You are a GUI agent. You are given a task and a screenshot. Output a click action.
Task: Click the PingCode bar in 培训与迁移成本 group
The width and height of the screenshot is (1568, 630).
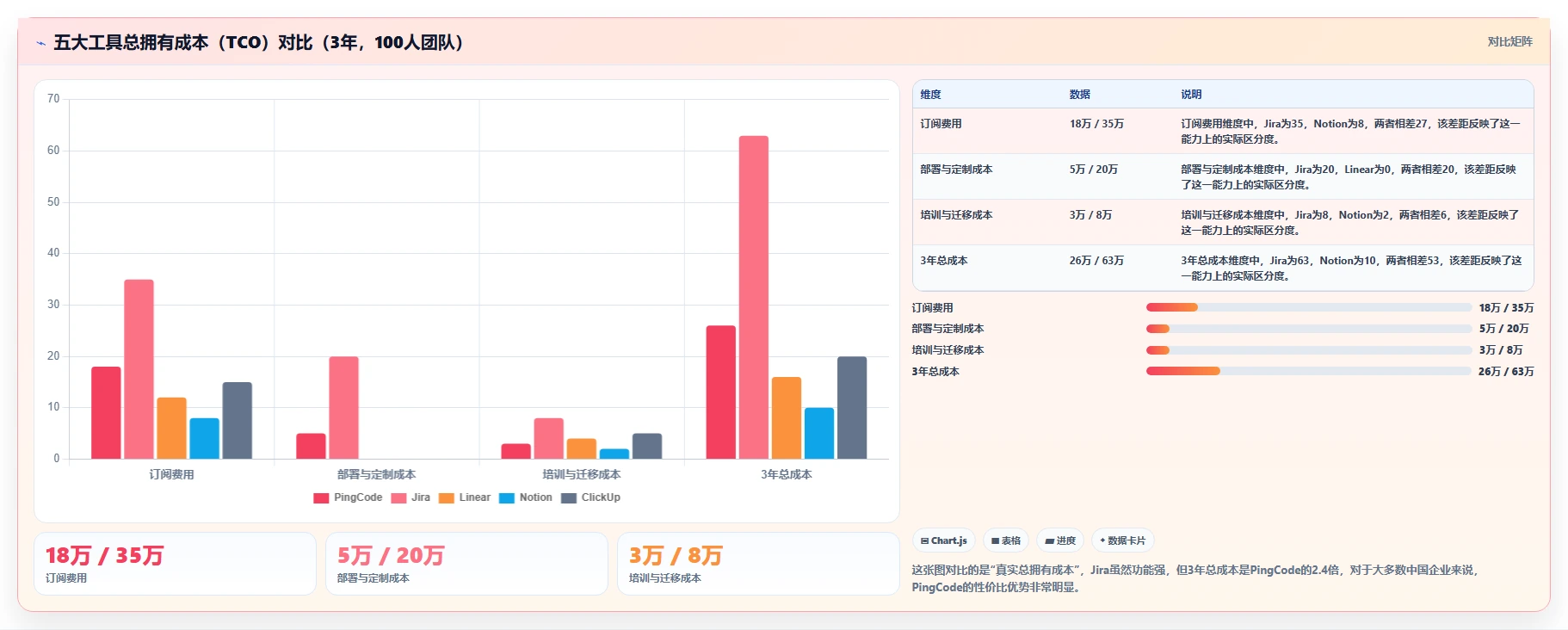[x=515, y=452]
